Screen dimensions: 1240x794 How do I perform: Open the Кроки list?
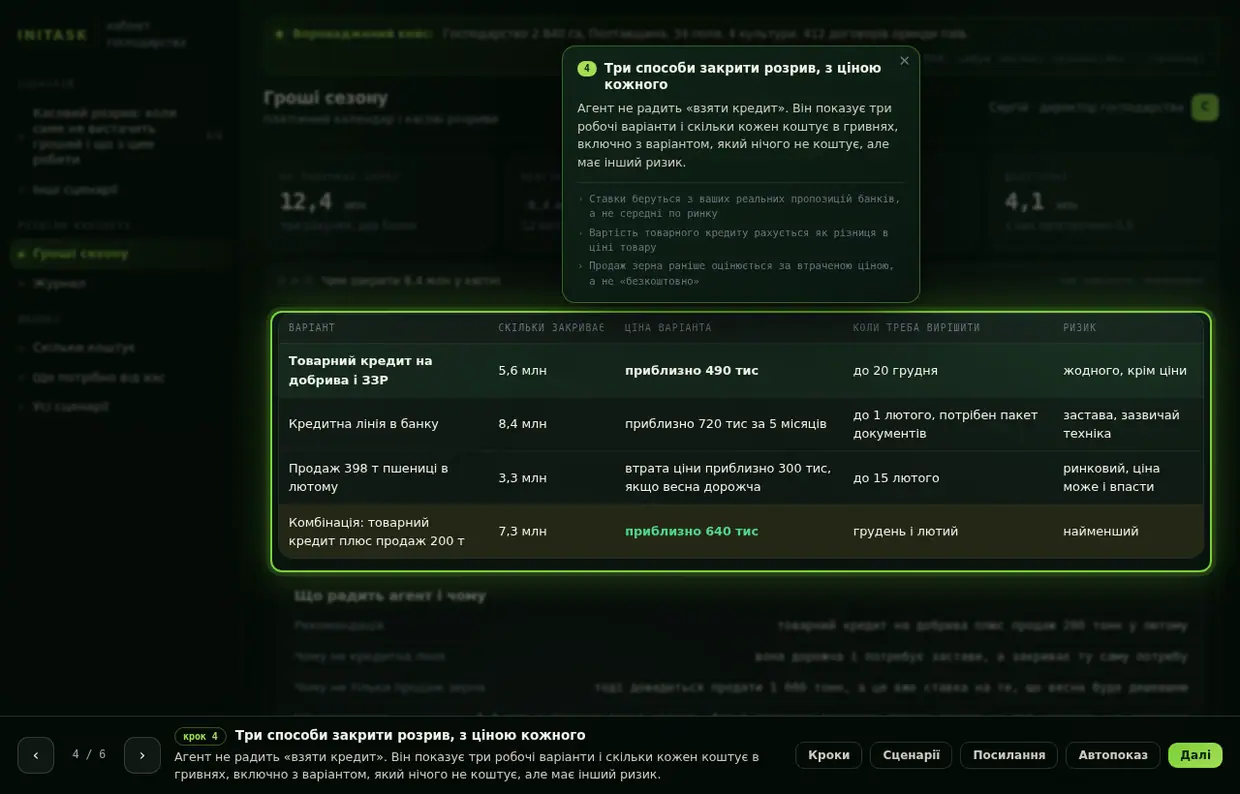pyautogui.click(x=829, y=755)
